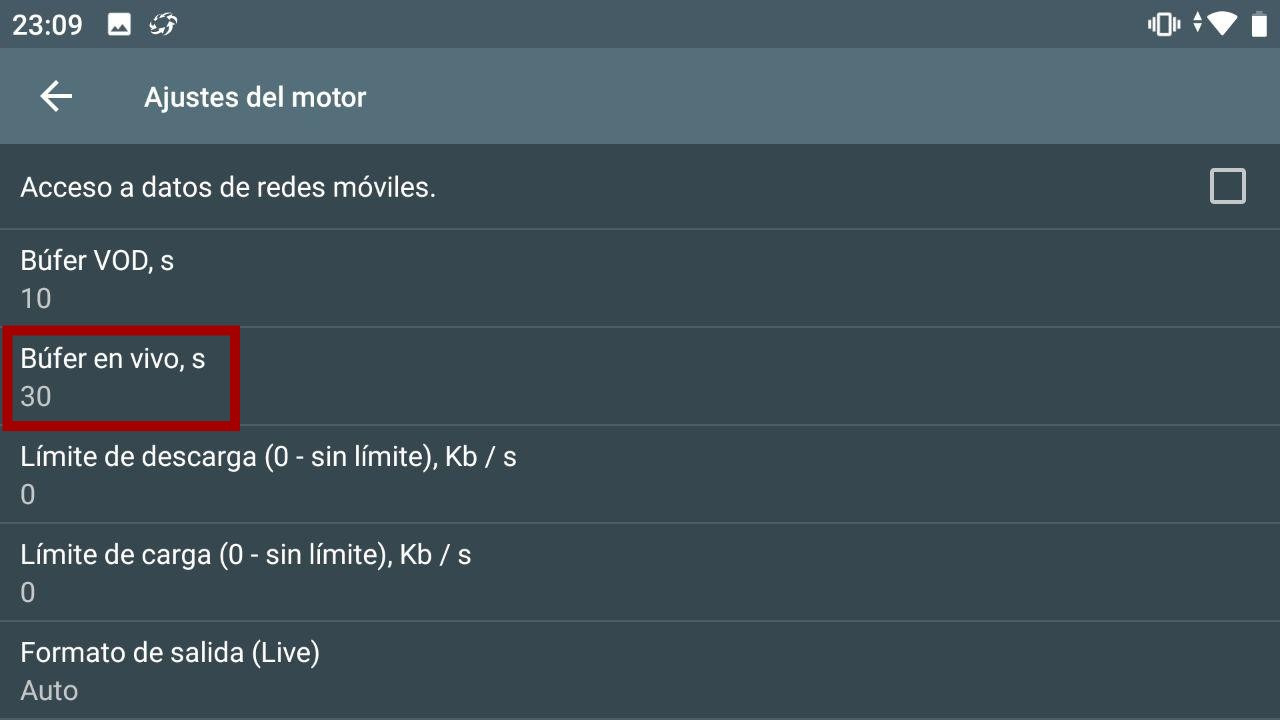This screenshot has width=1280, height=720.
Task: Tap the Auto output format value
Action: (49, 691)
